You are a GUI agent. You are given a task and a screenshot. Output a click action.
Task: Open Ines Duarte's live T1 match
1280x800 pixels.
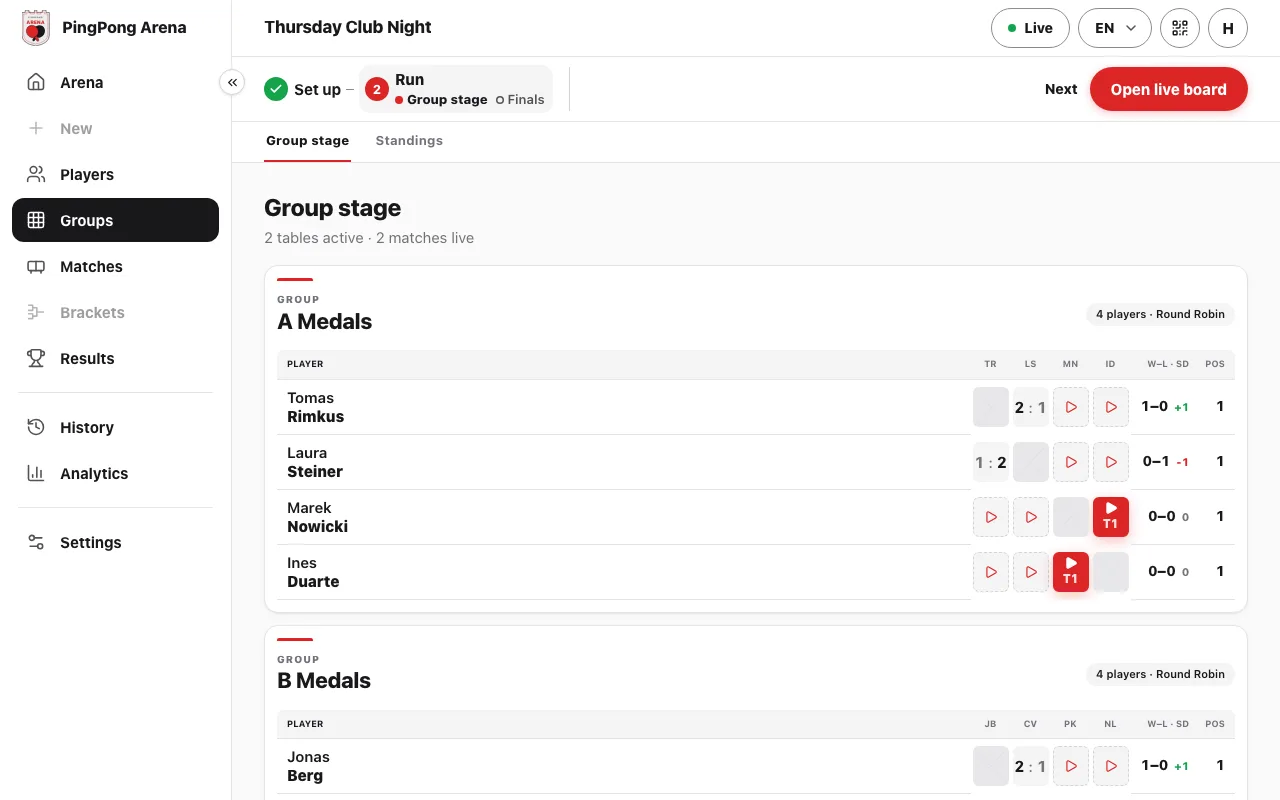[x=1071, y=572]
